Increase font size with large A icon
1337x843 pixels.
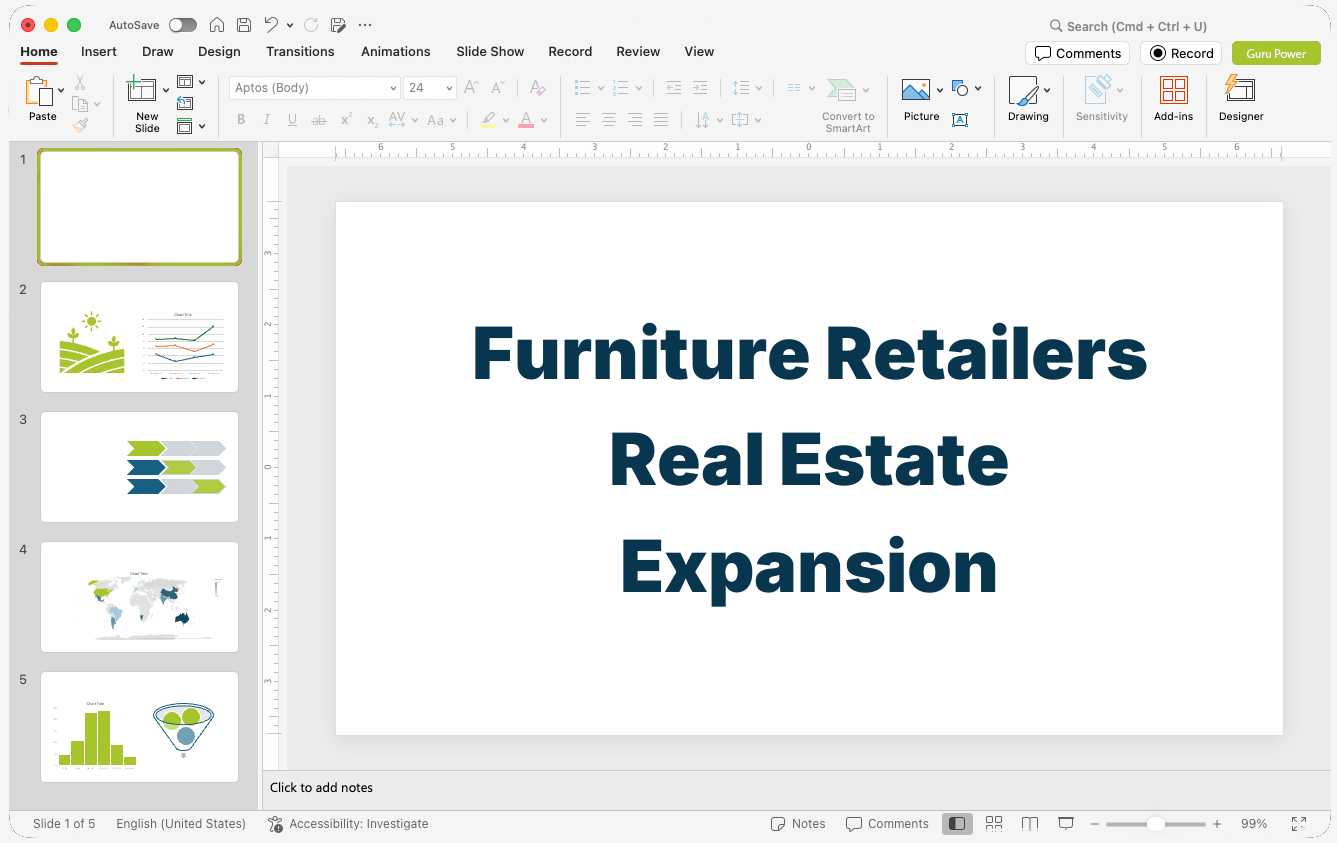click(x=471, y=88)
